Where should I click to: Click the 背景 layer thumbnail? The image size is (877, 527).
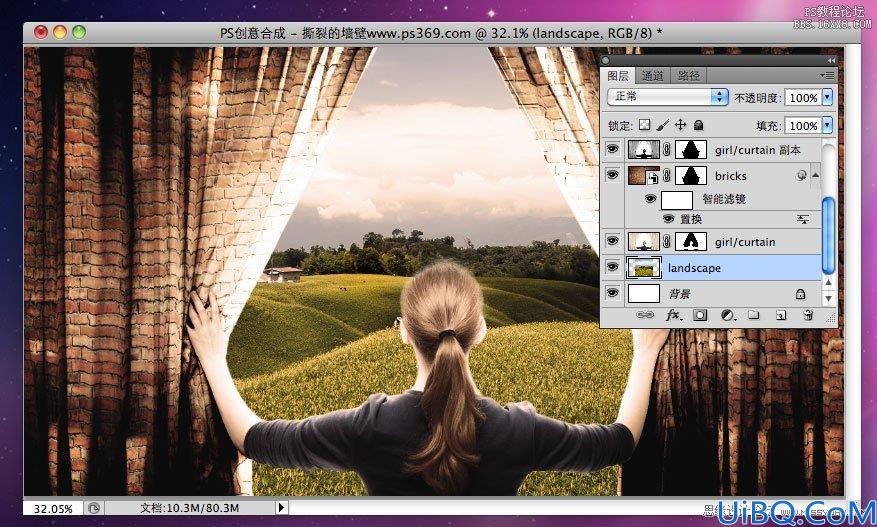pyautogui.click(x=644, y=294)
